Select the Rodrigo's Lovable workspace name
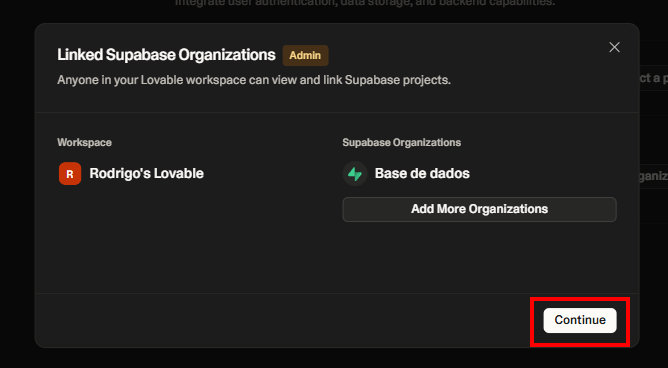Viewport: 668px width, 368px height. 146,173
